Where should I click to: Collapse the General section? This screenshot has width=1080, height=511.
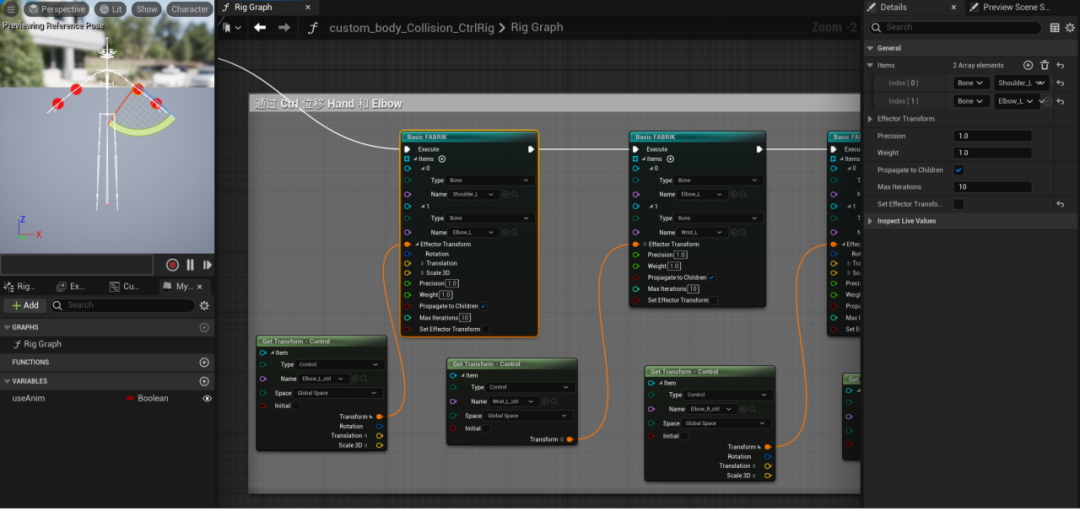click(870, 48)
